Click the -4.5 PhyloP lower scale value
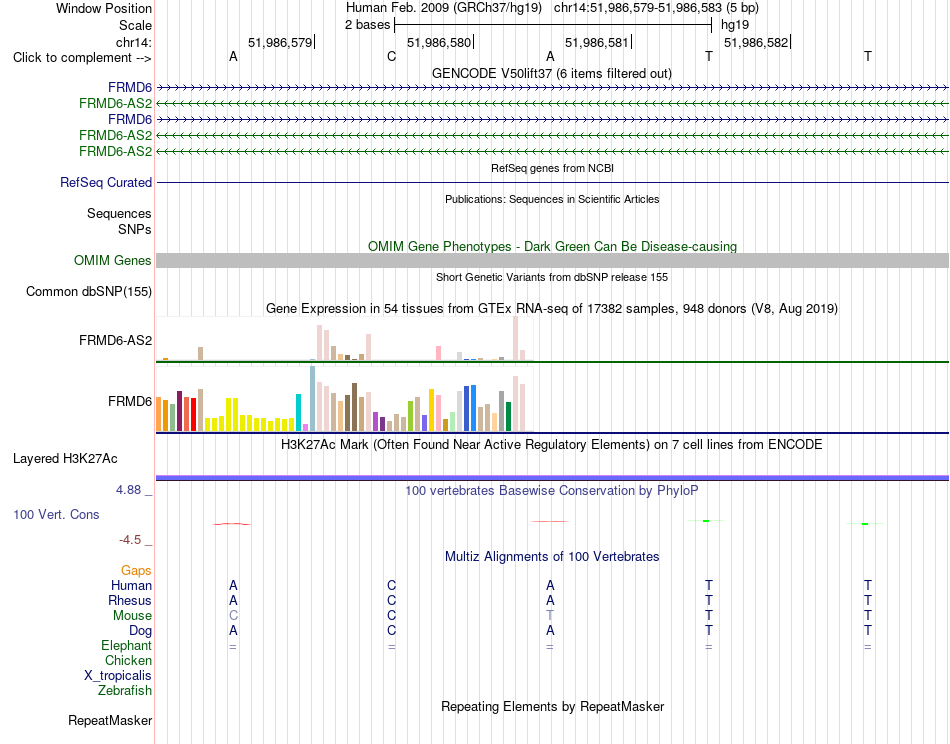This screenshot has height=744, width=950. (130, 540)
